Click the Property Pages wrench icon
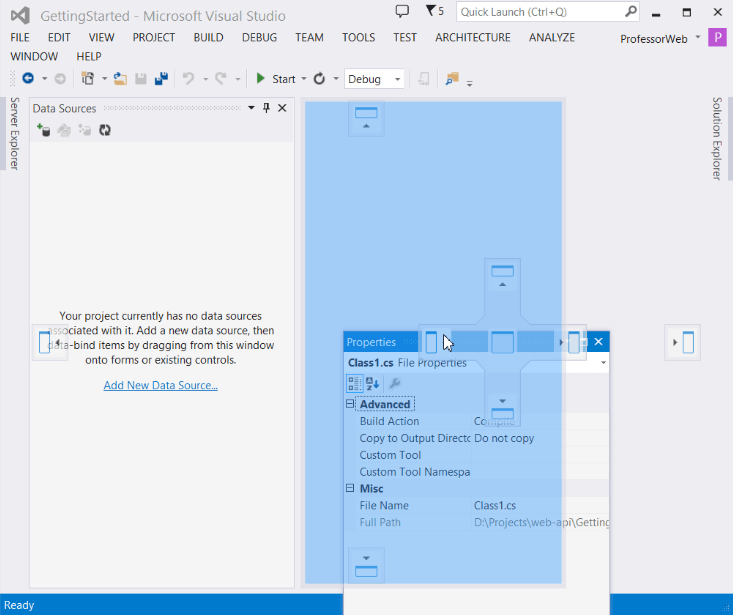This screenshot has height=615, width=733. (395, 384)
